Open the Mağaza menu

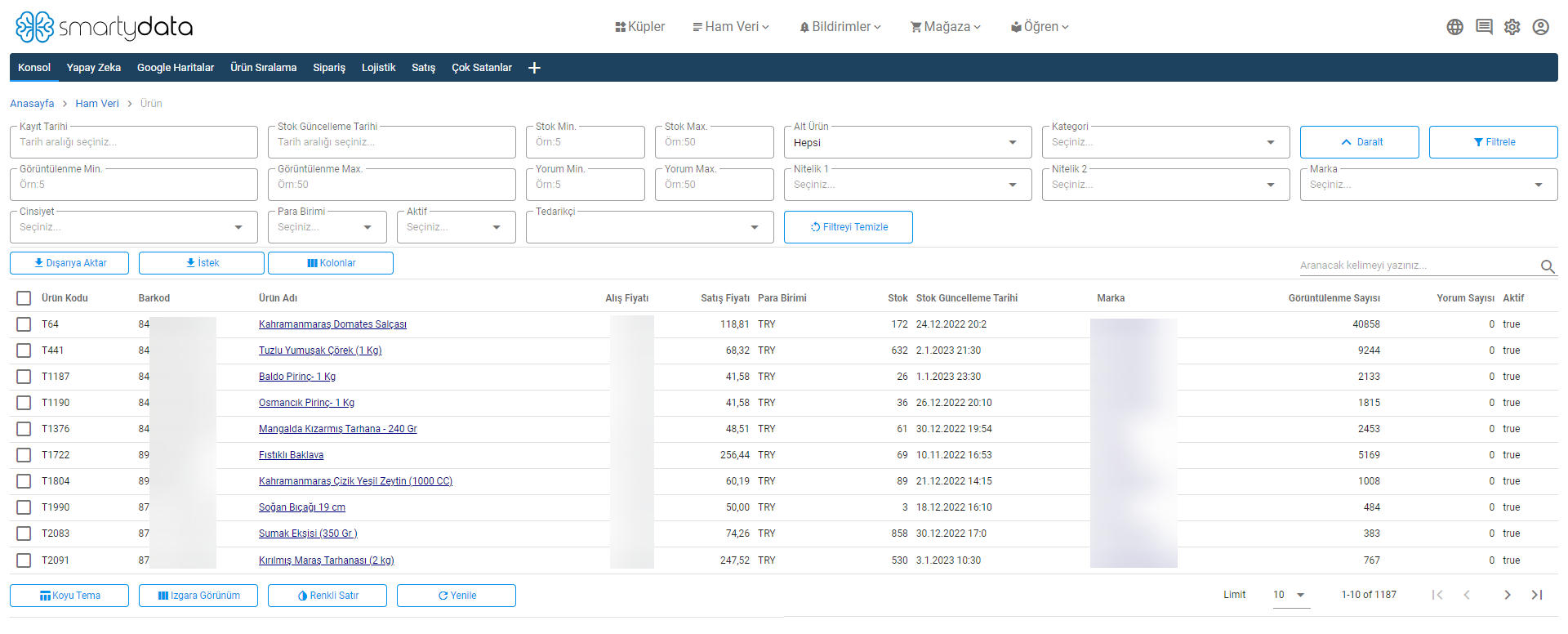(x=946, y=27)
